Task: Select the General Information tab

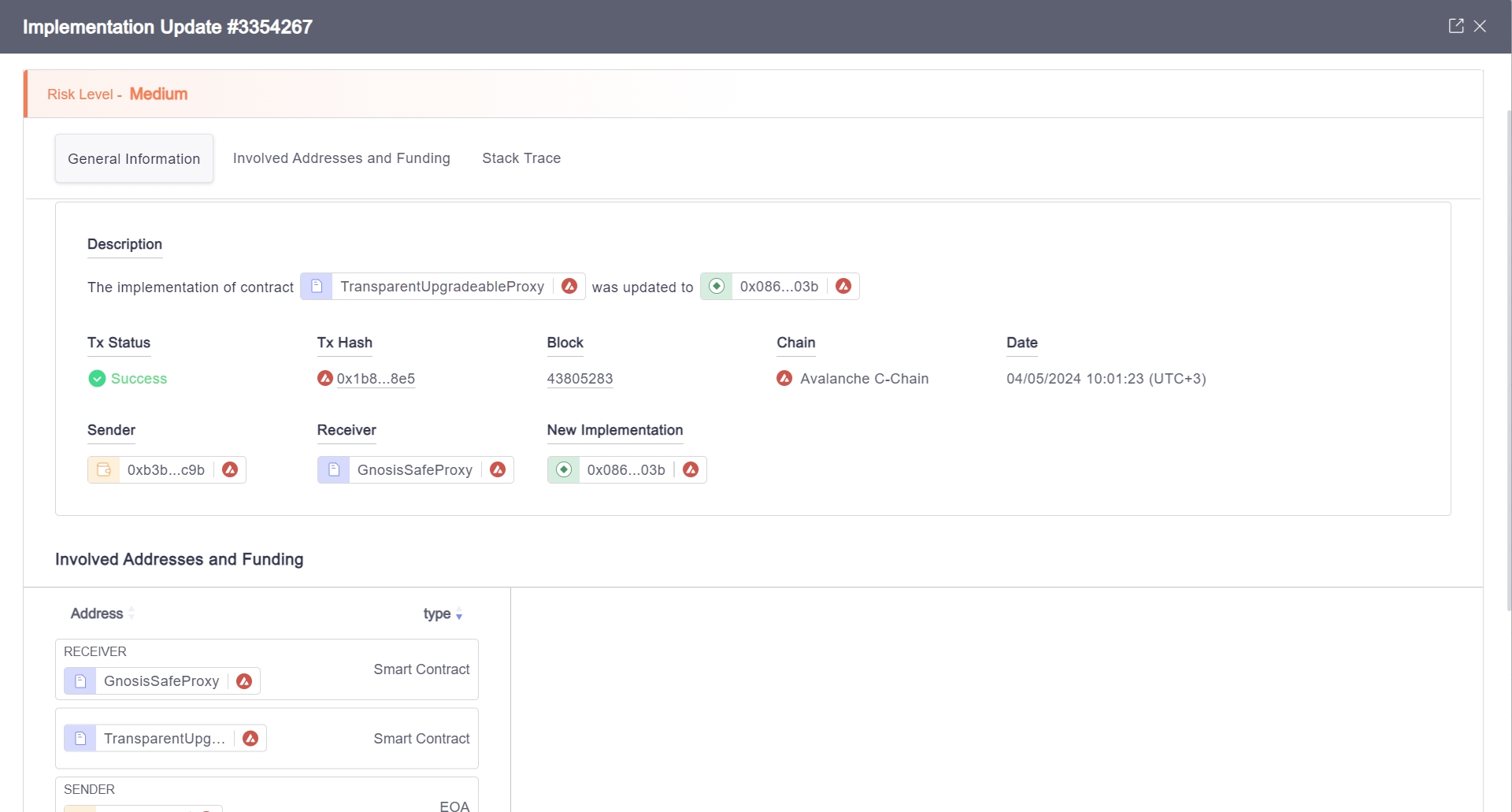Action: pos(134,158)
